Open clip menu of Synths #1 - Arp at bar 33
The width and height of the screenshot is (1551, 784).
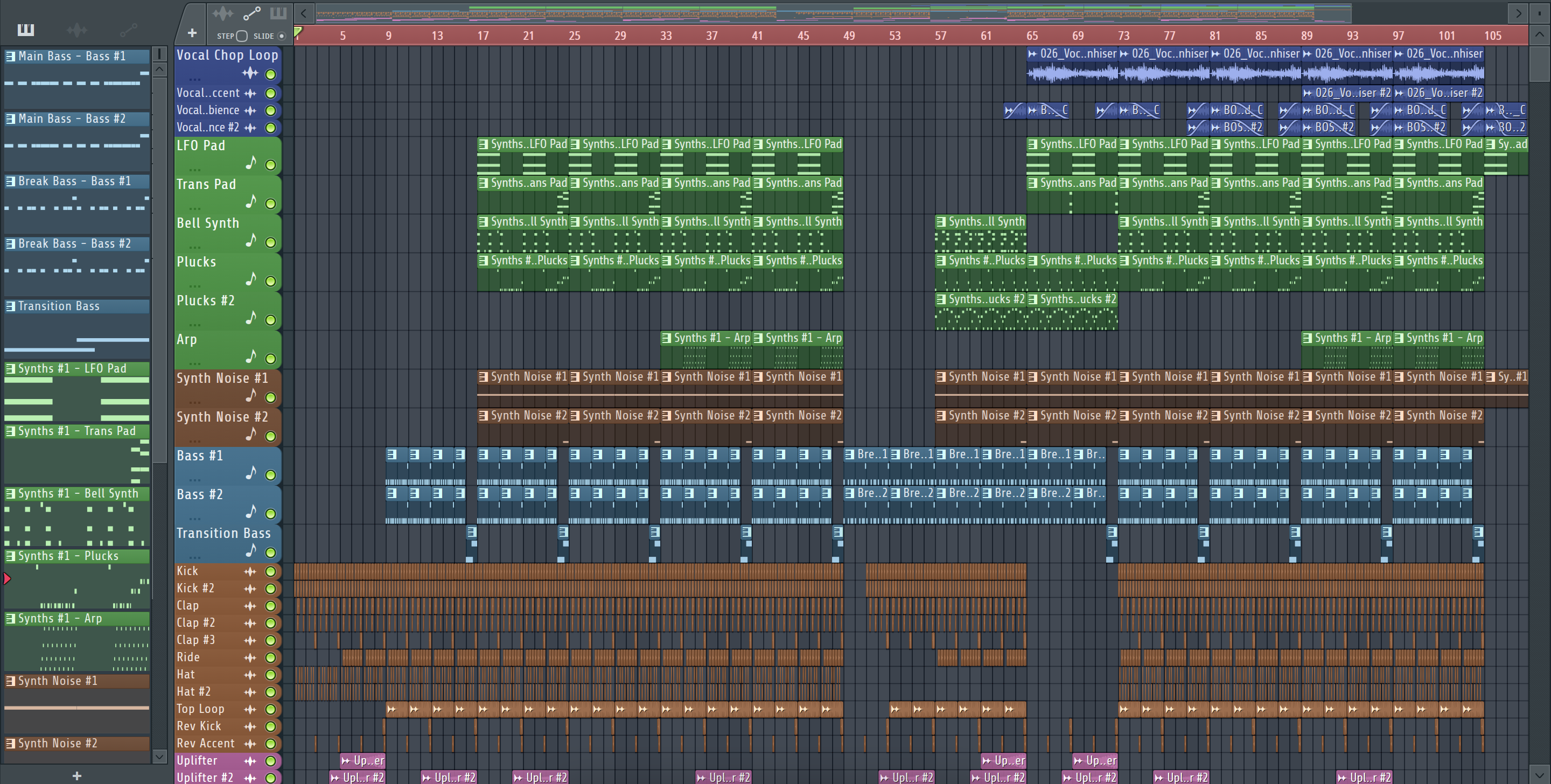(666, 338)
